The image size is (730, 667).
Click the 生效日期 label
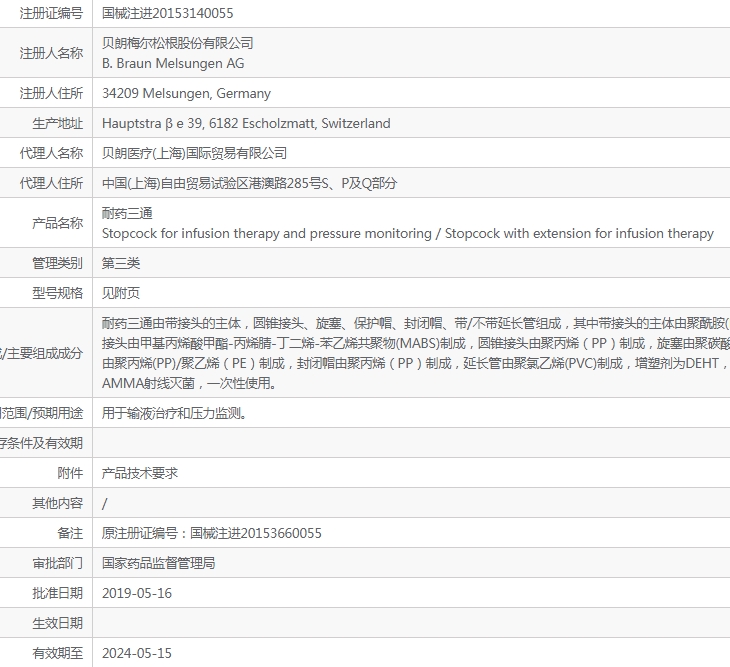click(57, 623)
